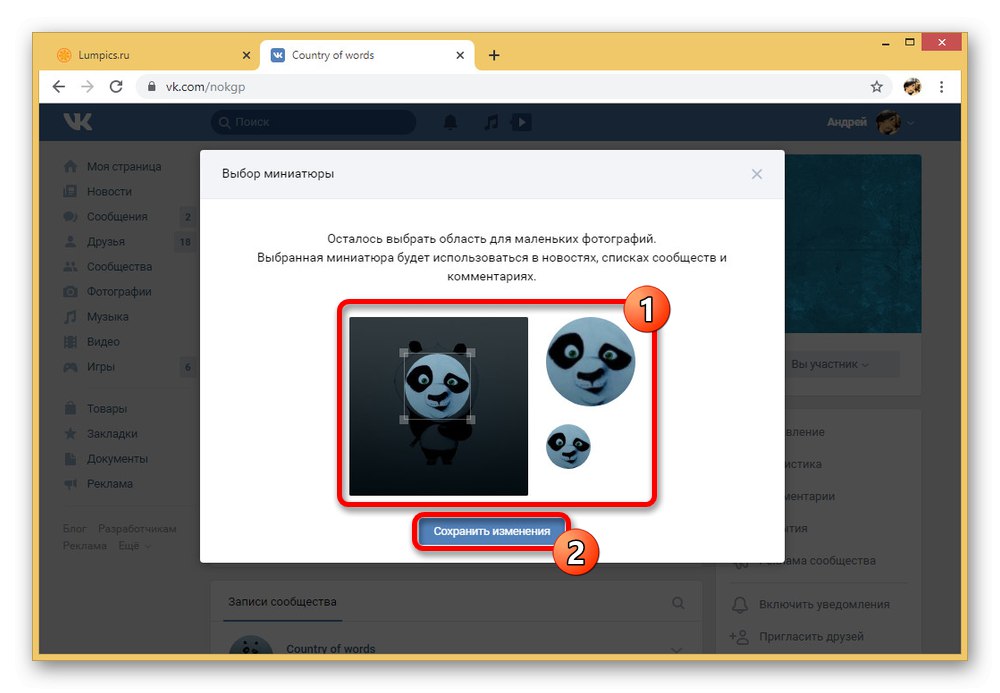Open the music note icon in header
The height and width of the screenshot is (693, 1000).
click(x=491, y=122)
